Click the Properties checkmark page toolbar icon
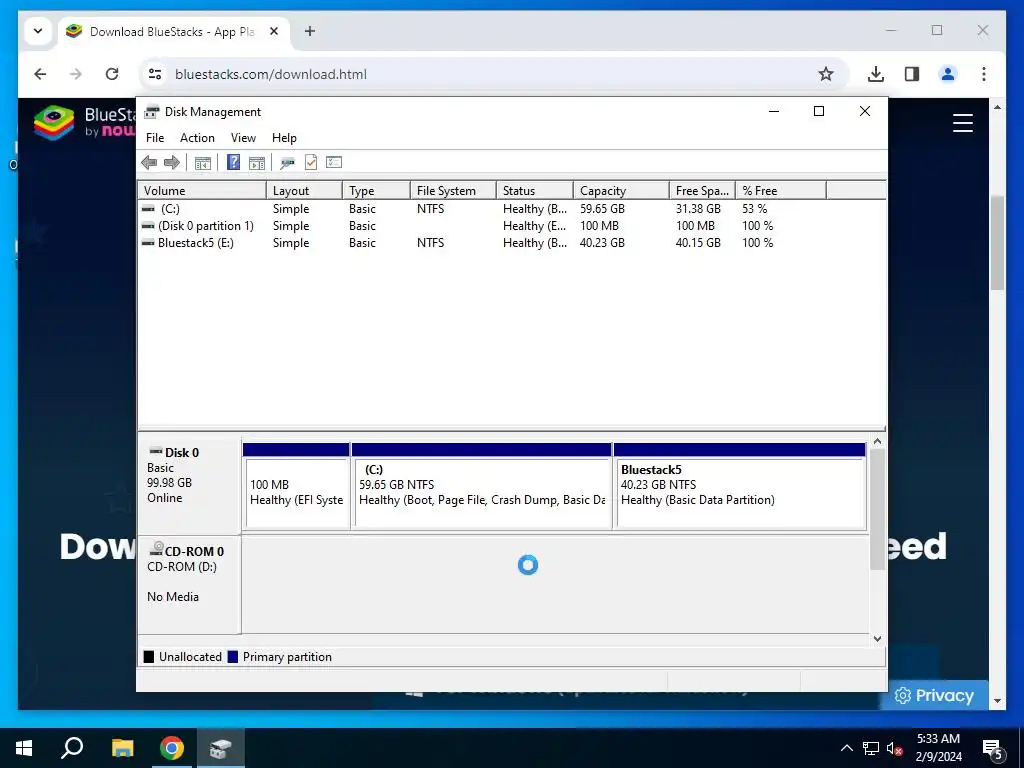Screen dimensions: 1024x768 point(311,162)
